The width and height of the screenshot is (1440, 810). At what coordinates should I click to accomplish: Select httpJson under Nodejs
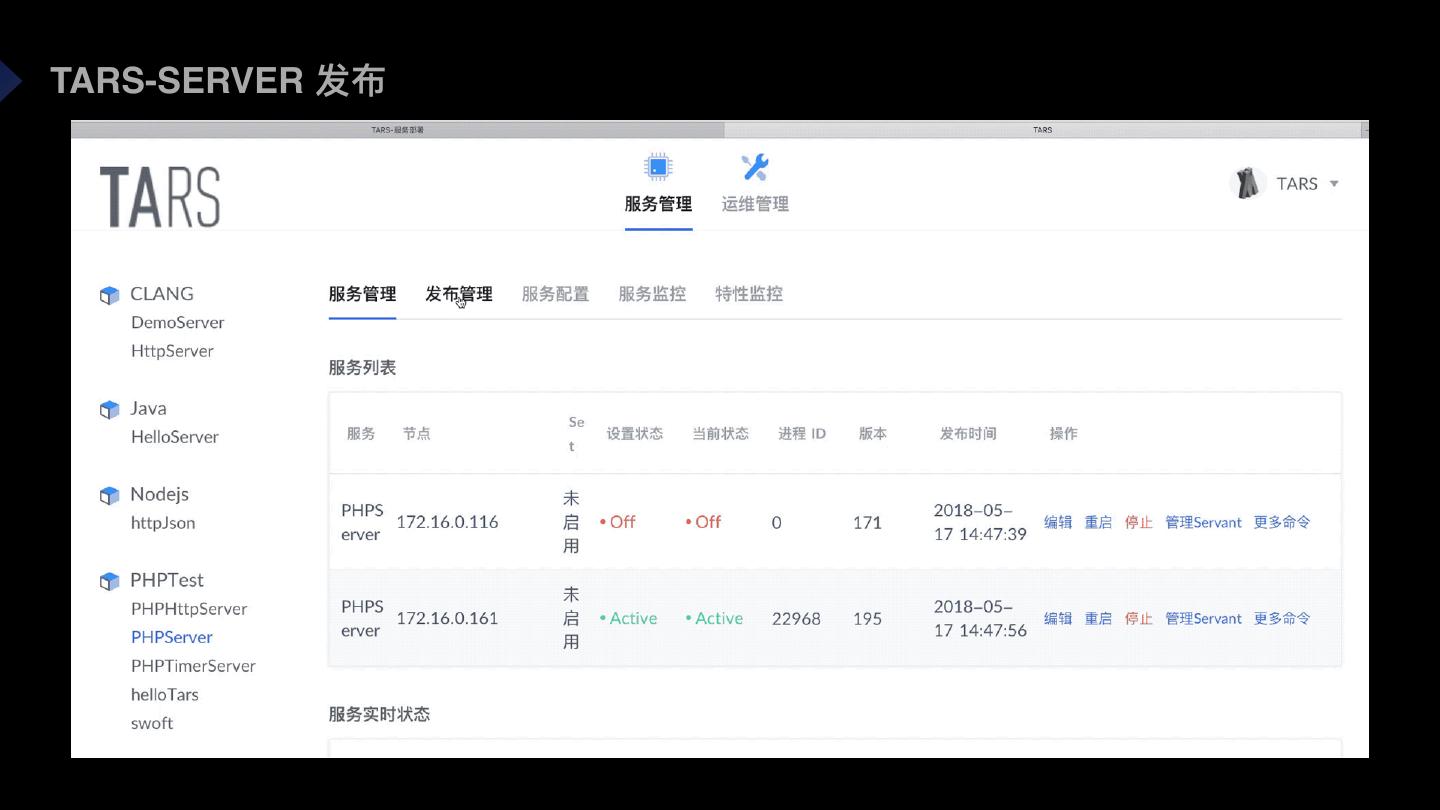[163, 523]
